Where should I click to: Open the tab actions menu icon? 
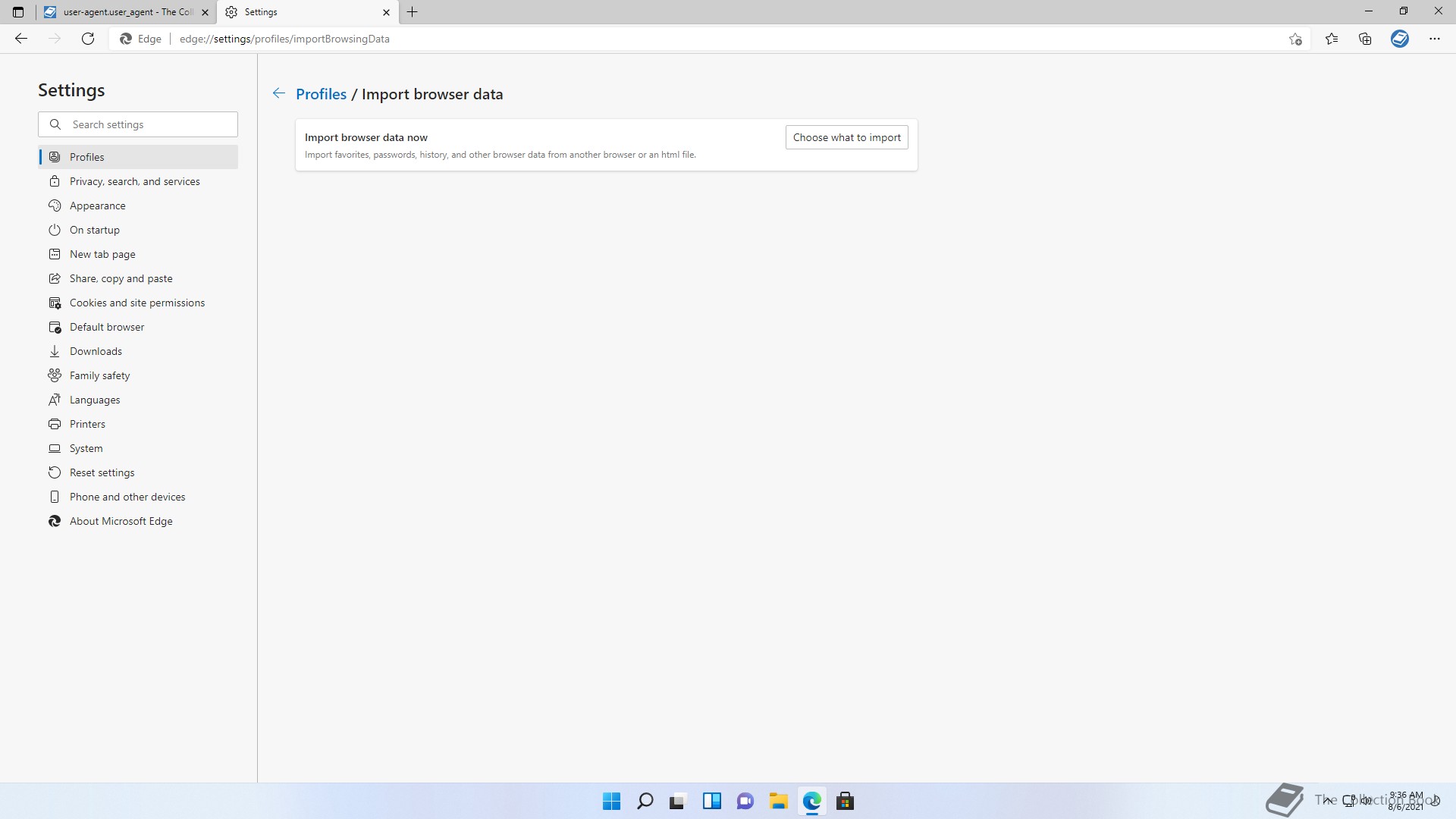point(18,12)
